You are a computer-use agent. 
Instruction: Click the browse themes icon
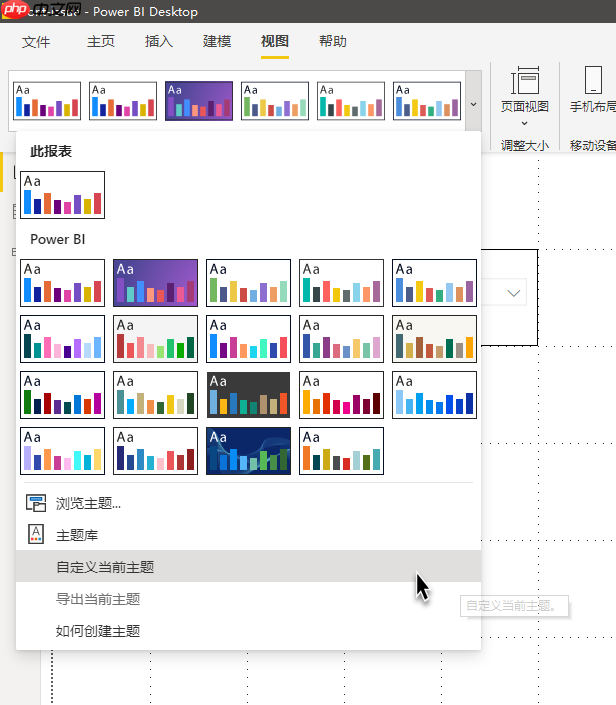click(x=36, y=503)
